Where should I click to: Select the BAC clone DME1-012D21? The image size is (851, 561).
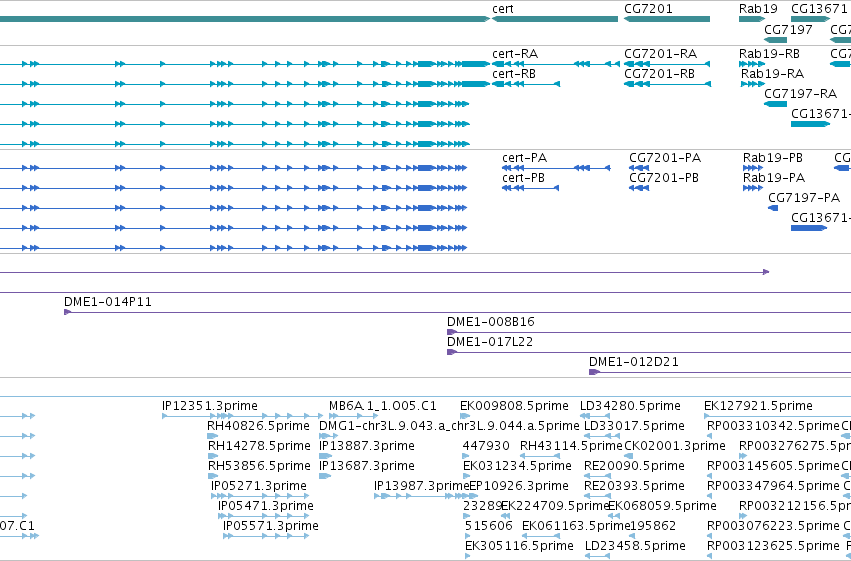(634, 362)
